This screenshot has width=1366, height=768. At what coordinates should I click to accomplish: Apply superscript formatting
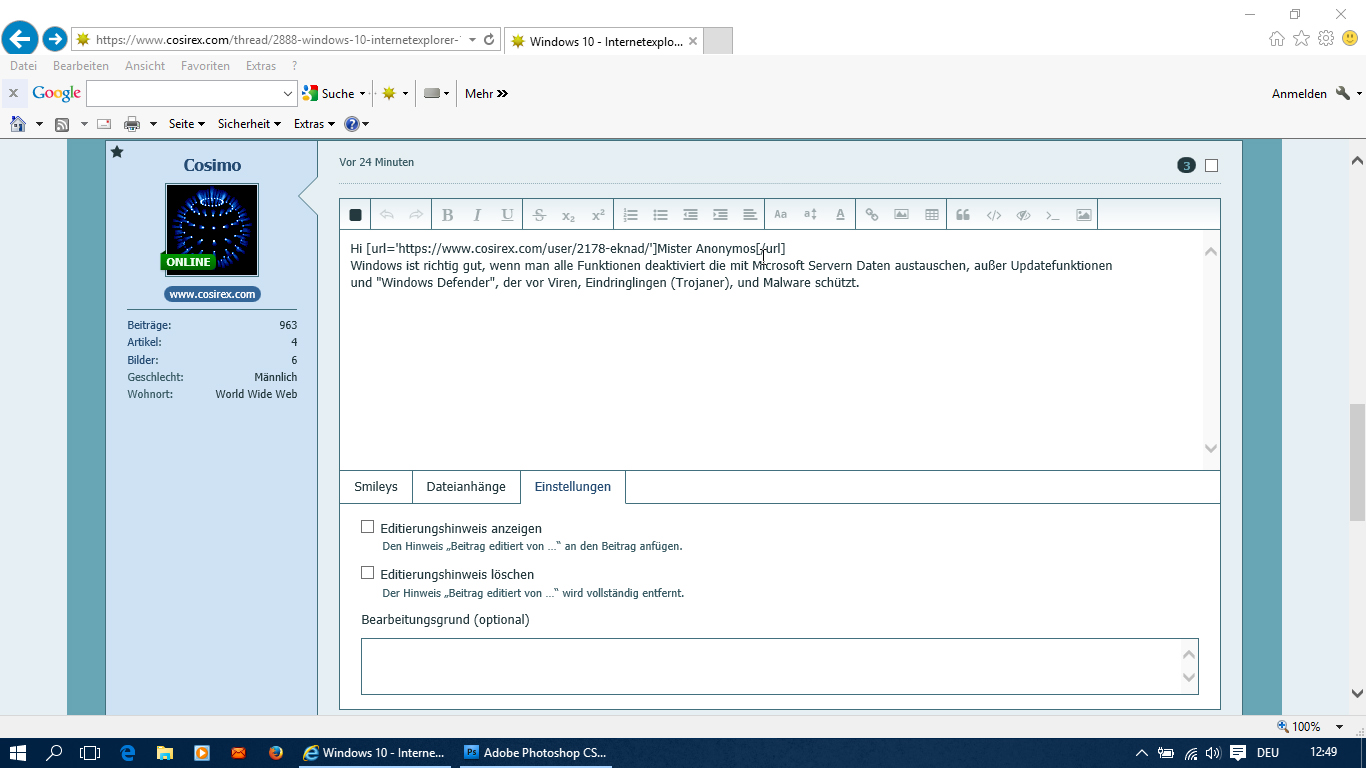point(598,215)
